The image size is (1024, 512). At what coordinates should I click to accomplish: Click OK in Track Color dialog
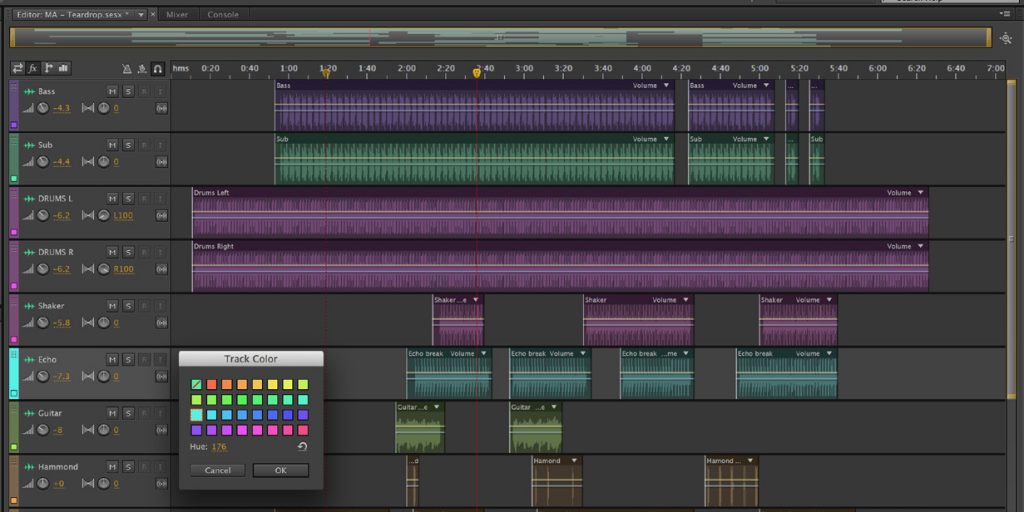[280, 470]
